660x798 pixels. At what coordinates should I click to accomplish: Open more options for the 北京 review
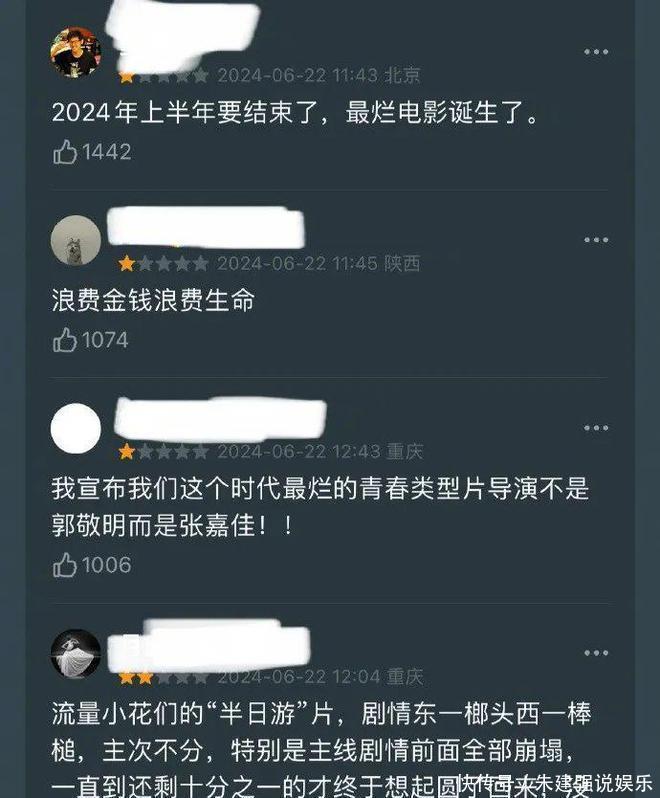click(596, 51)
